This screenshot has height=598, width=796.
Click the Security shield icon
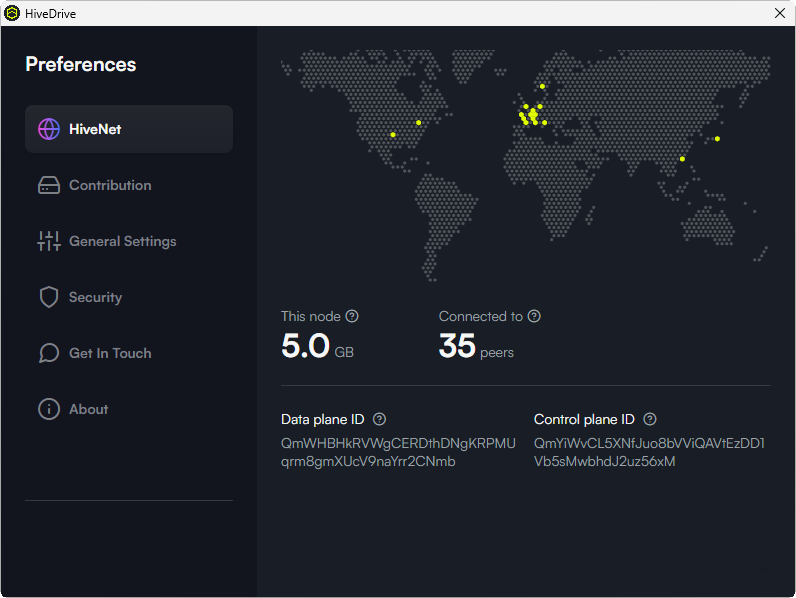coord(49,297)
